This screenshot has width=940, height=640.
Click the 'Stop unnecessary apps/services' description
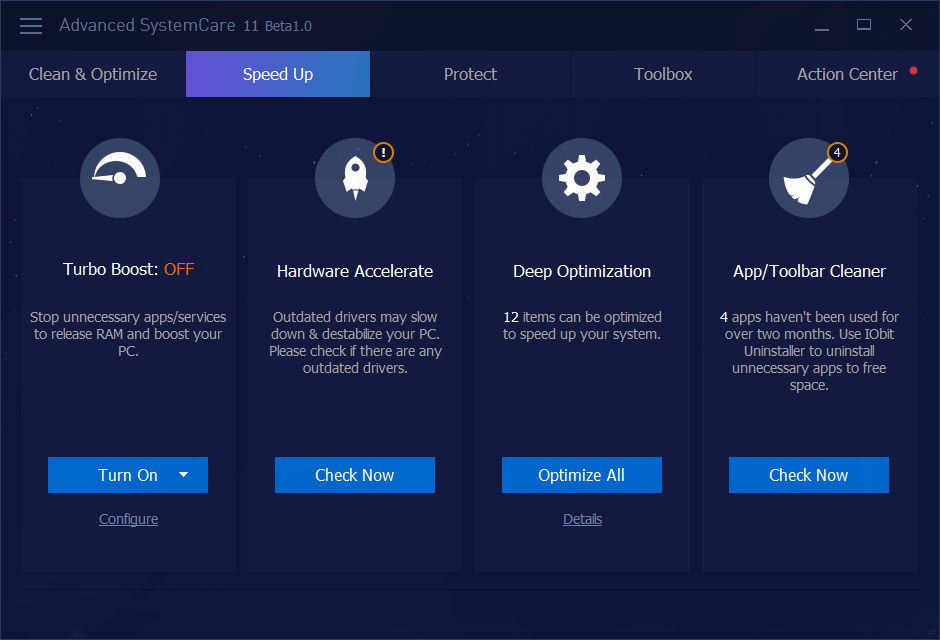(x=128, y=334)
